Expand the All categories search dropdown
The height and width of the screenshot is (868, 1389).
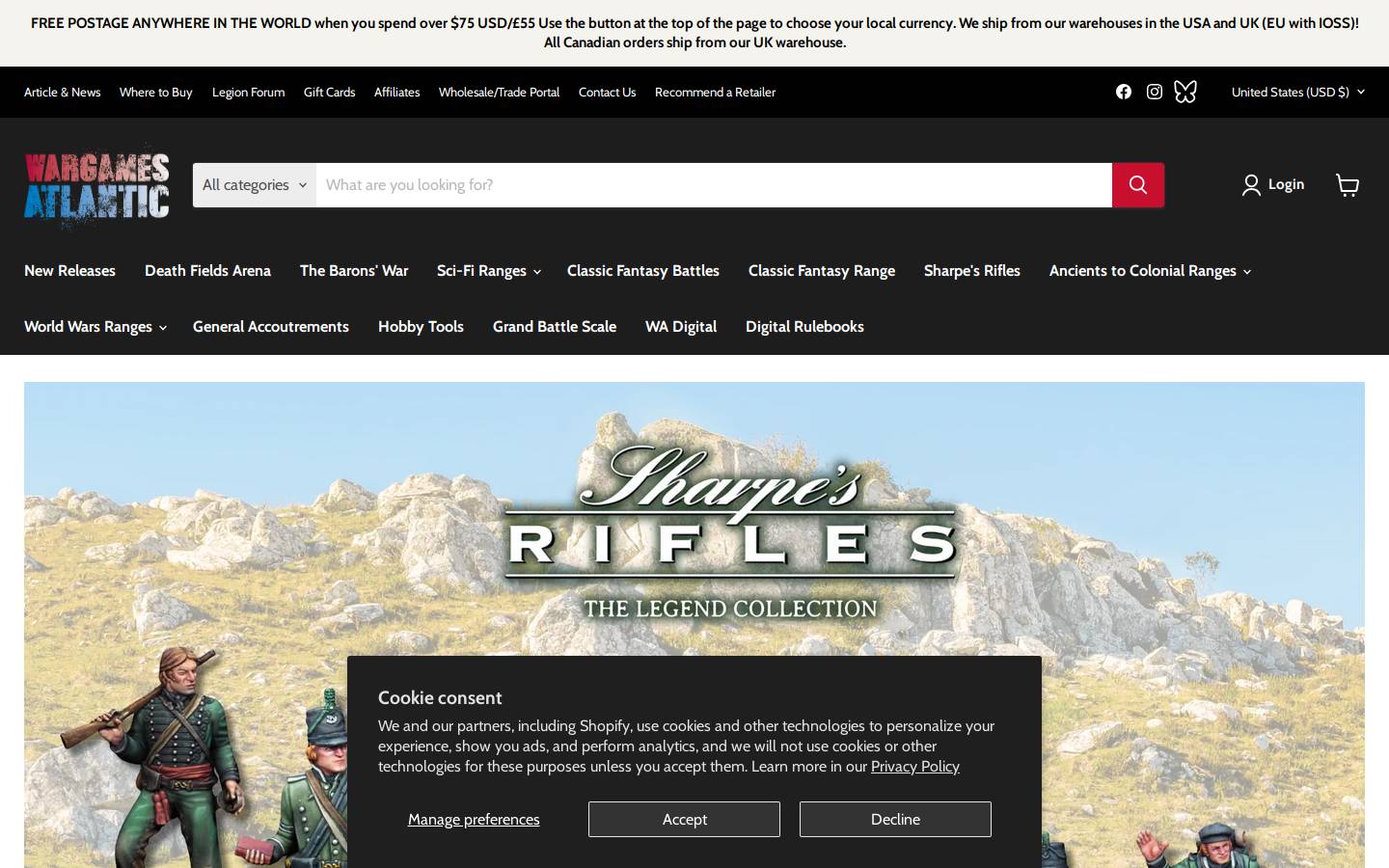tap(255, 185)
